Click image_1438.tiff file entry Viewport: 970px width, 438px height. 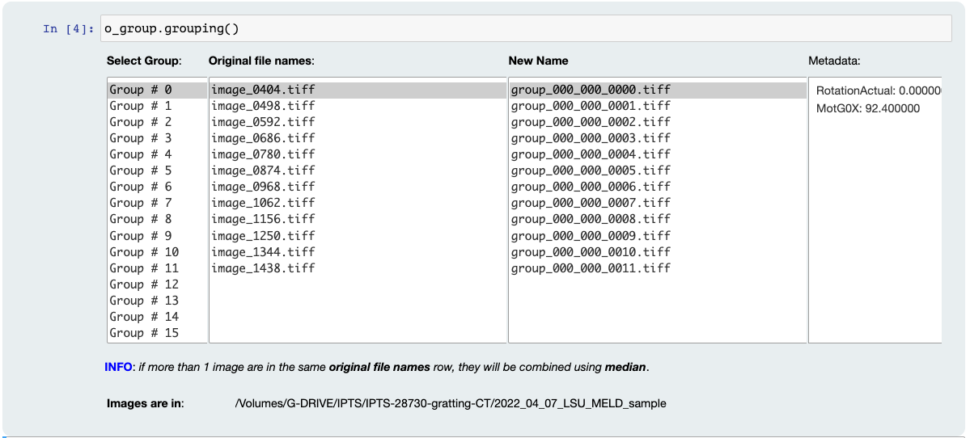(263, 268)
